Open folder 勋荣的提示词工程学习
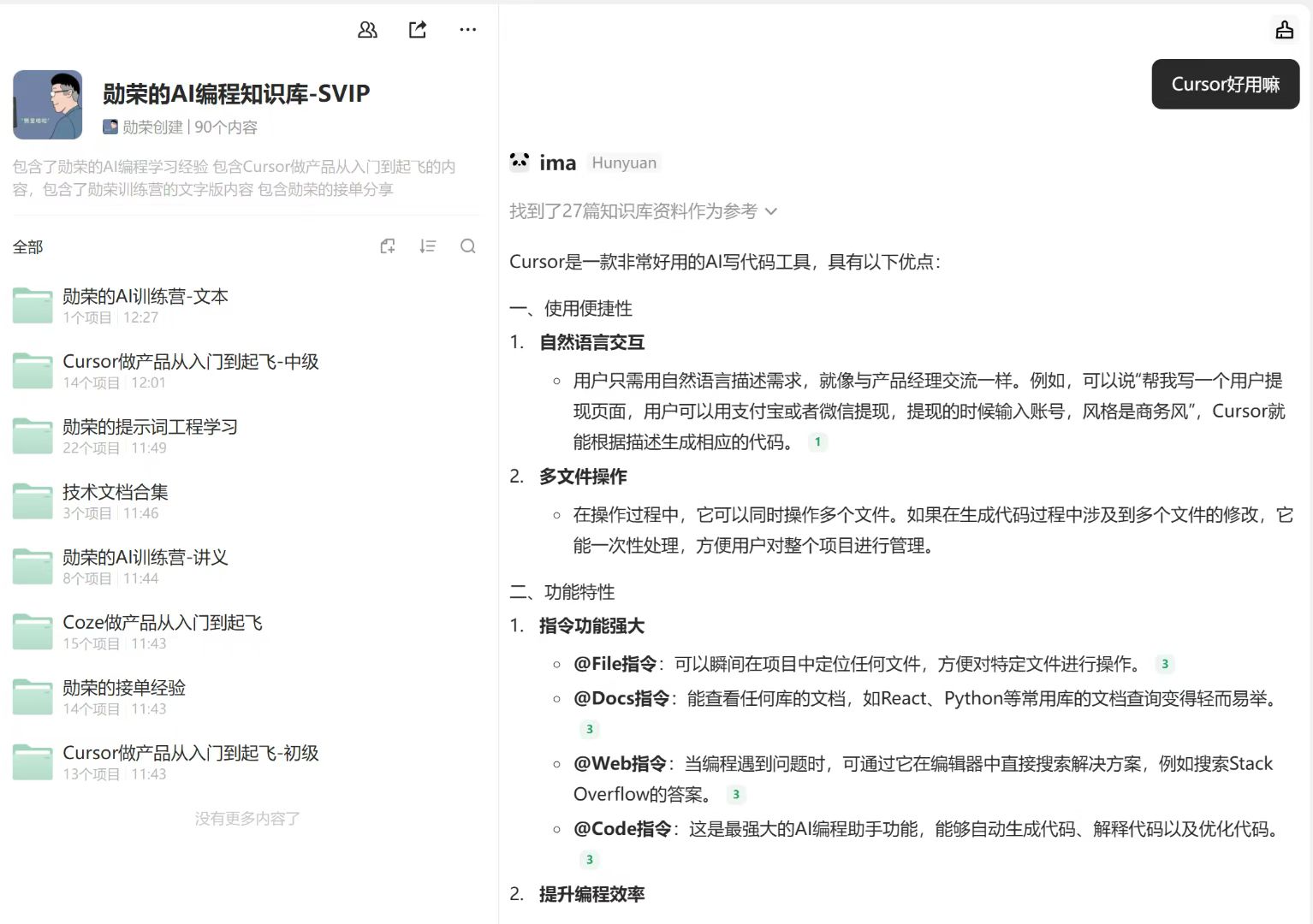 tap(247, 436)
